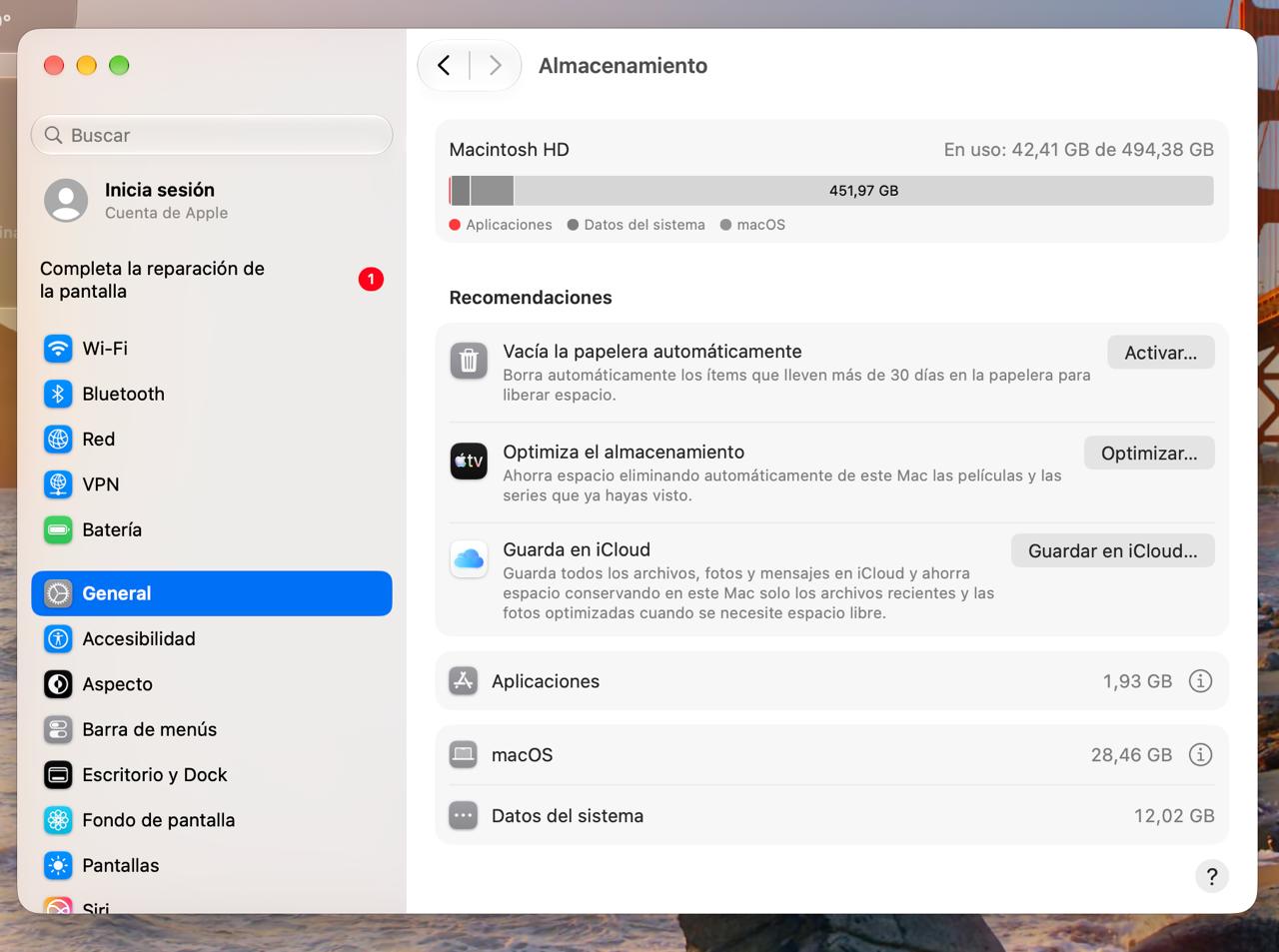
Task: Click the En uso 42,41 GB text
Action: coord(1079,150)
